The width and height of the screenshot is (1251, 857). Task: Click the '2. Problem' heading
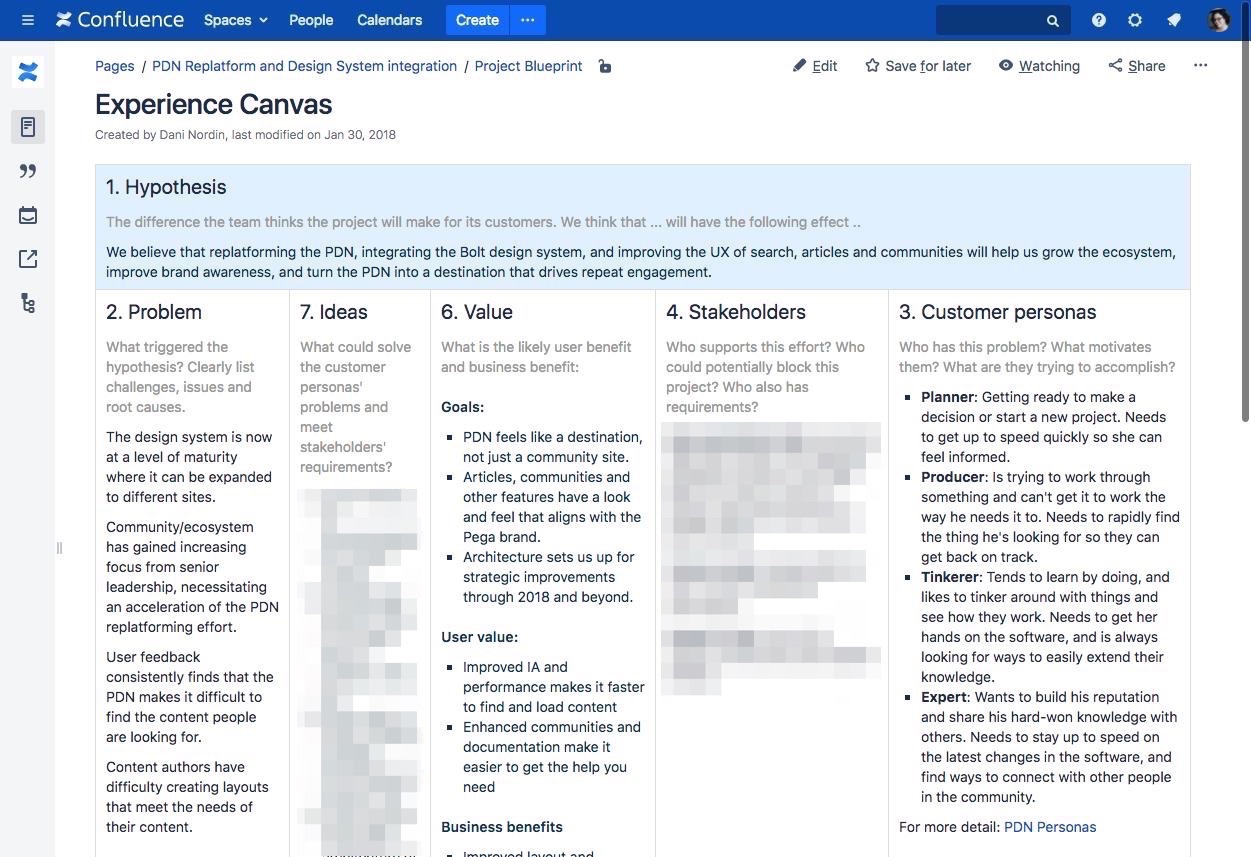point(154,312)
